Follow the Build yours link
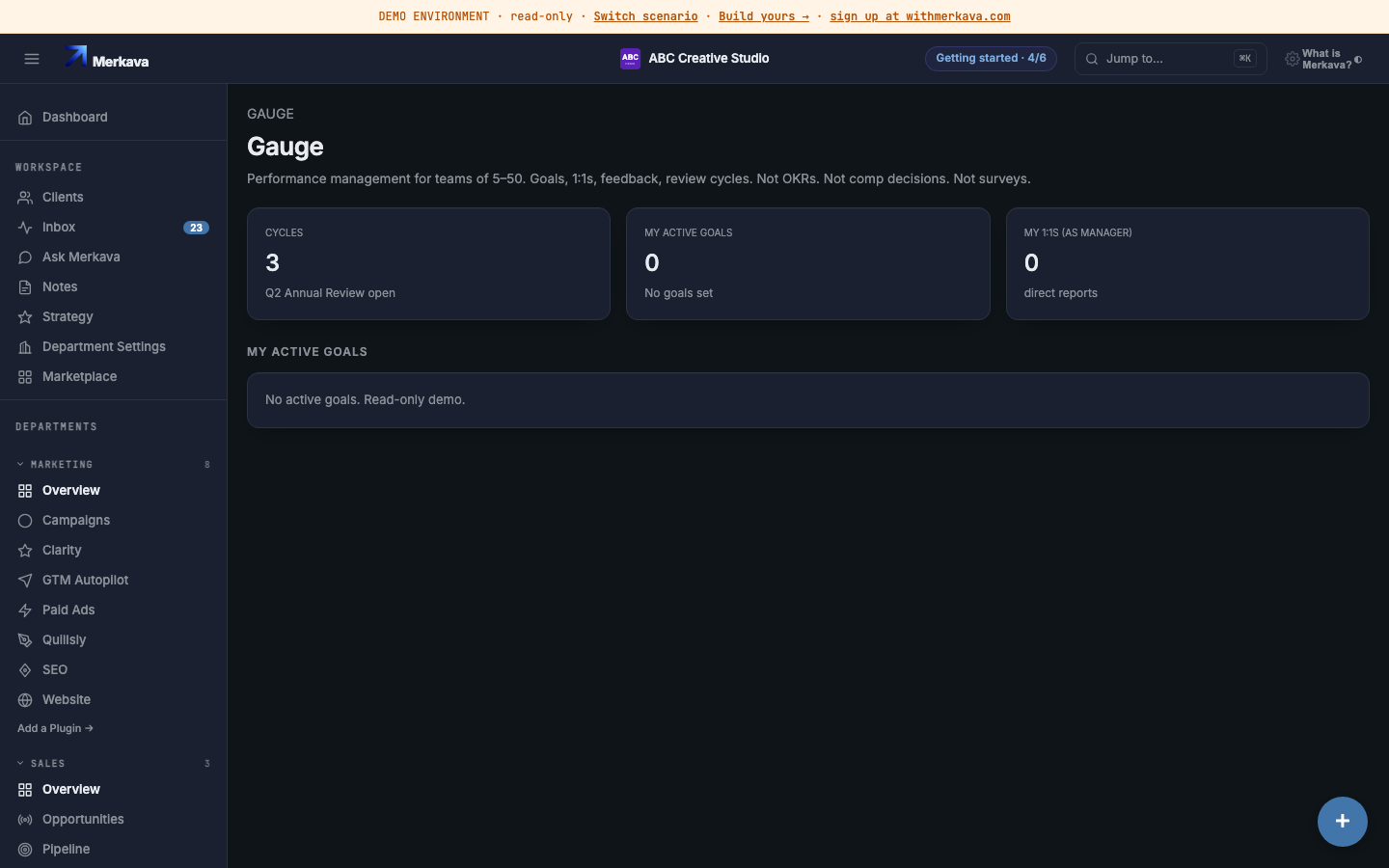Viewport: 1389px width, 868px height. click(764, 16)
